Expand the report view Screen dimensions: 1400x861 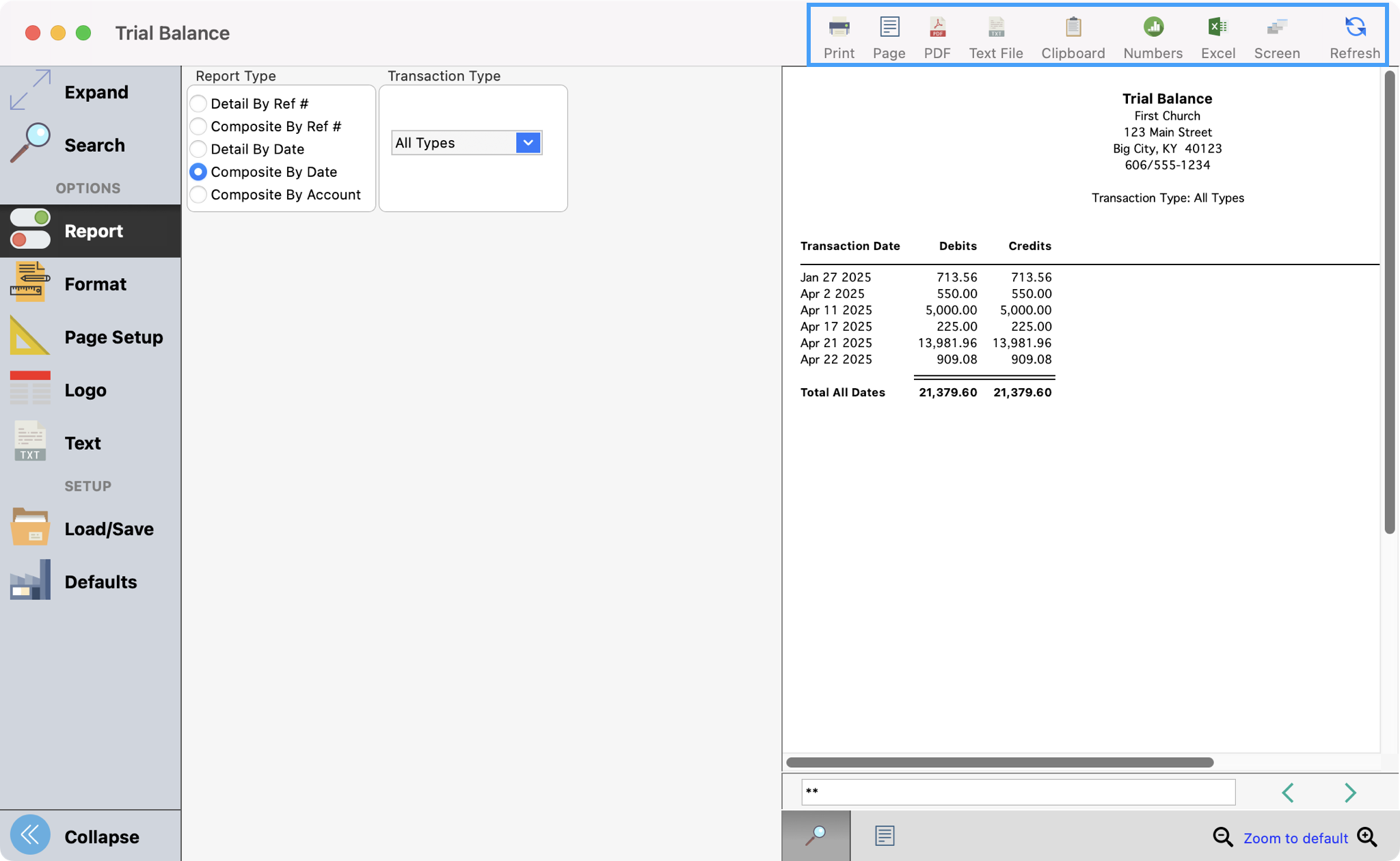point(96,92)
